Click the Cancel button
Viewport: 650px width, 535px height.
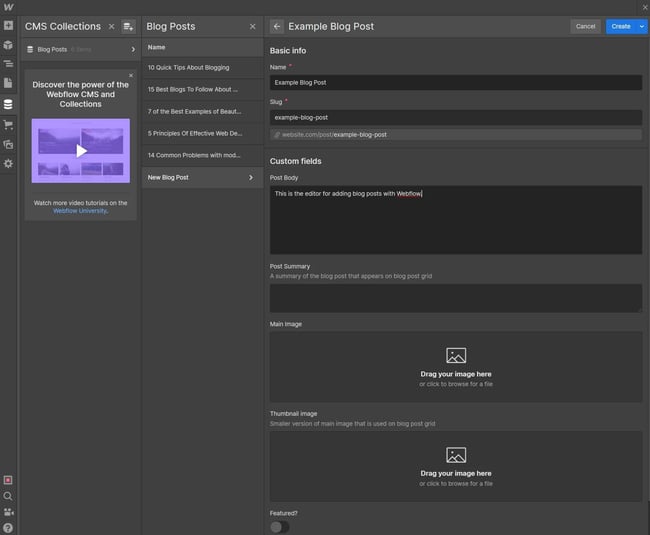tap(585, 26)
